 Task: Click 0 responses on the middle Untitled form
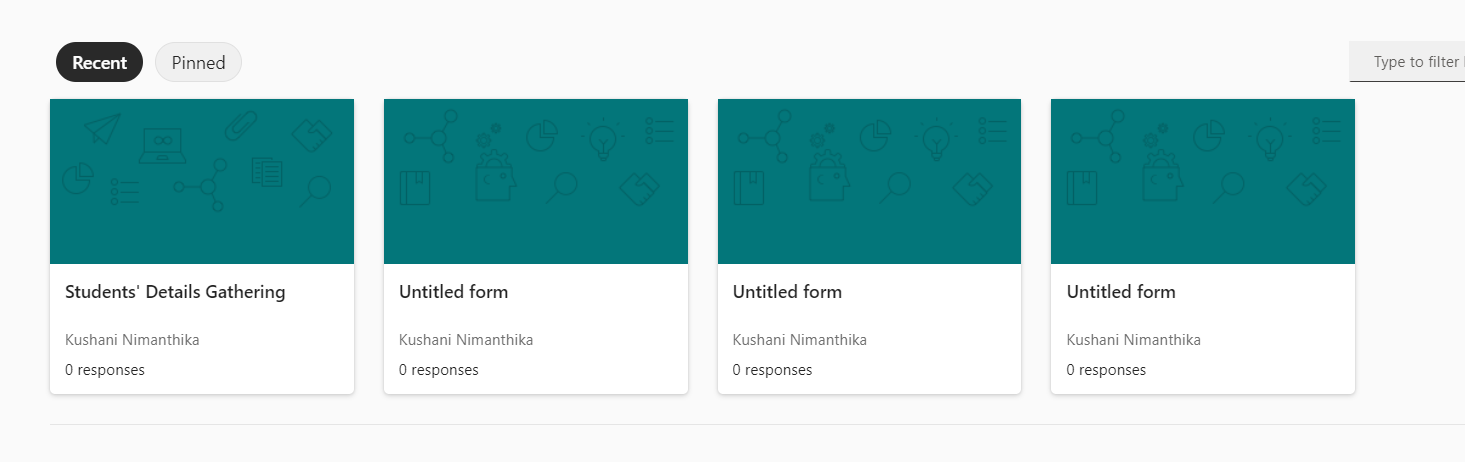tap(772, 370)
